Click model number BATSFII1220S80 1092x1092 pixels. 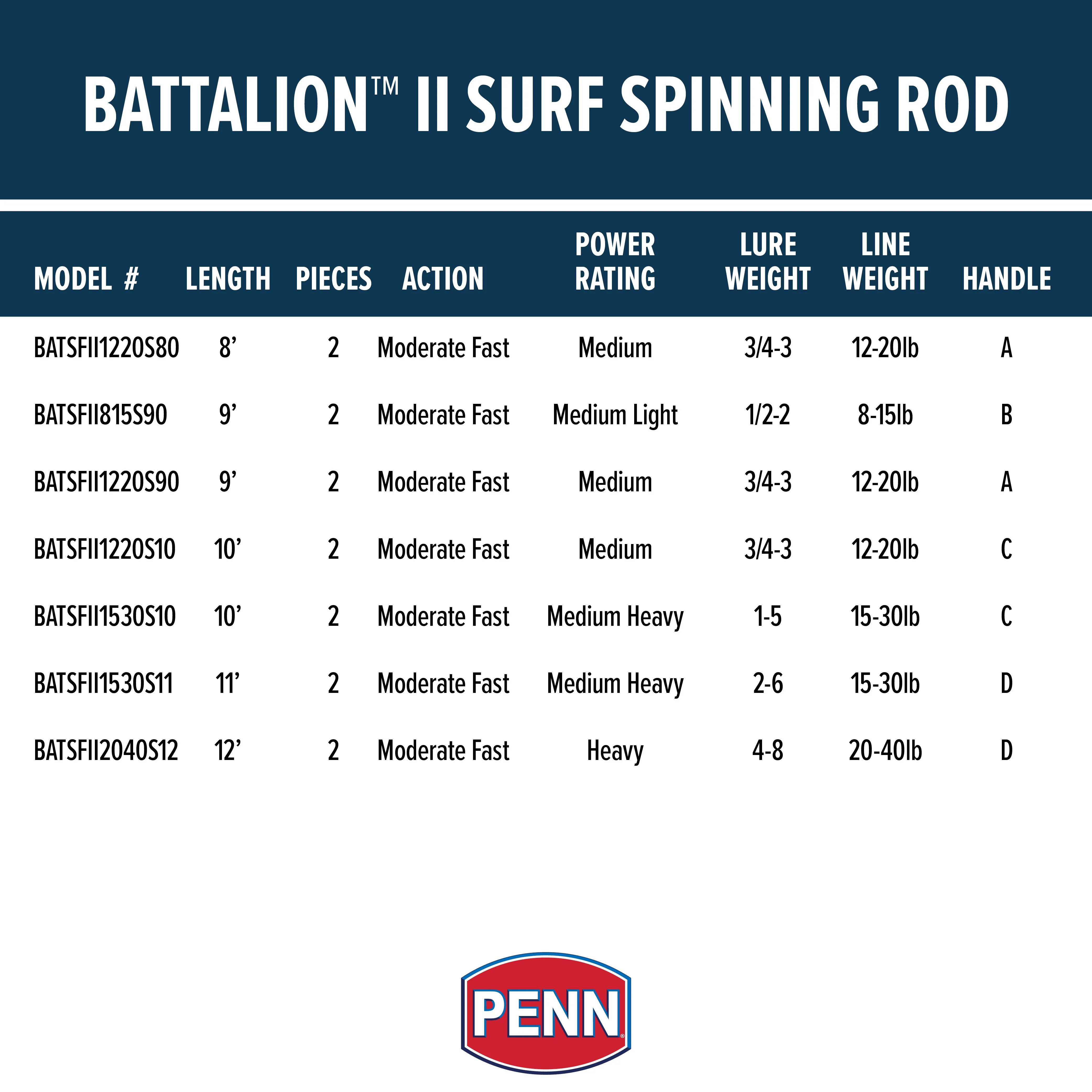point(106,347)
